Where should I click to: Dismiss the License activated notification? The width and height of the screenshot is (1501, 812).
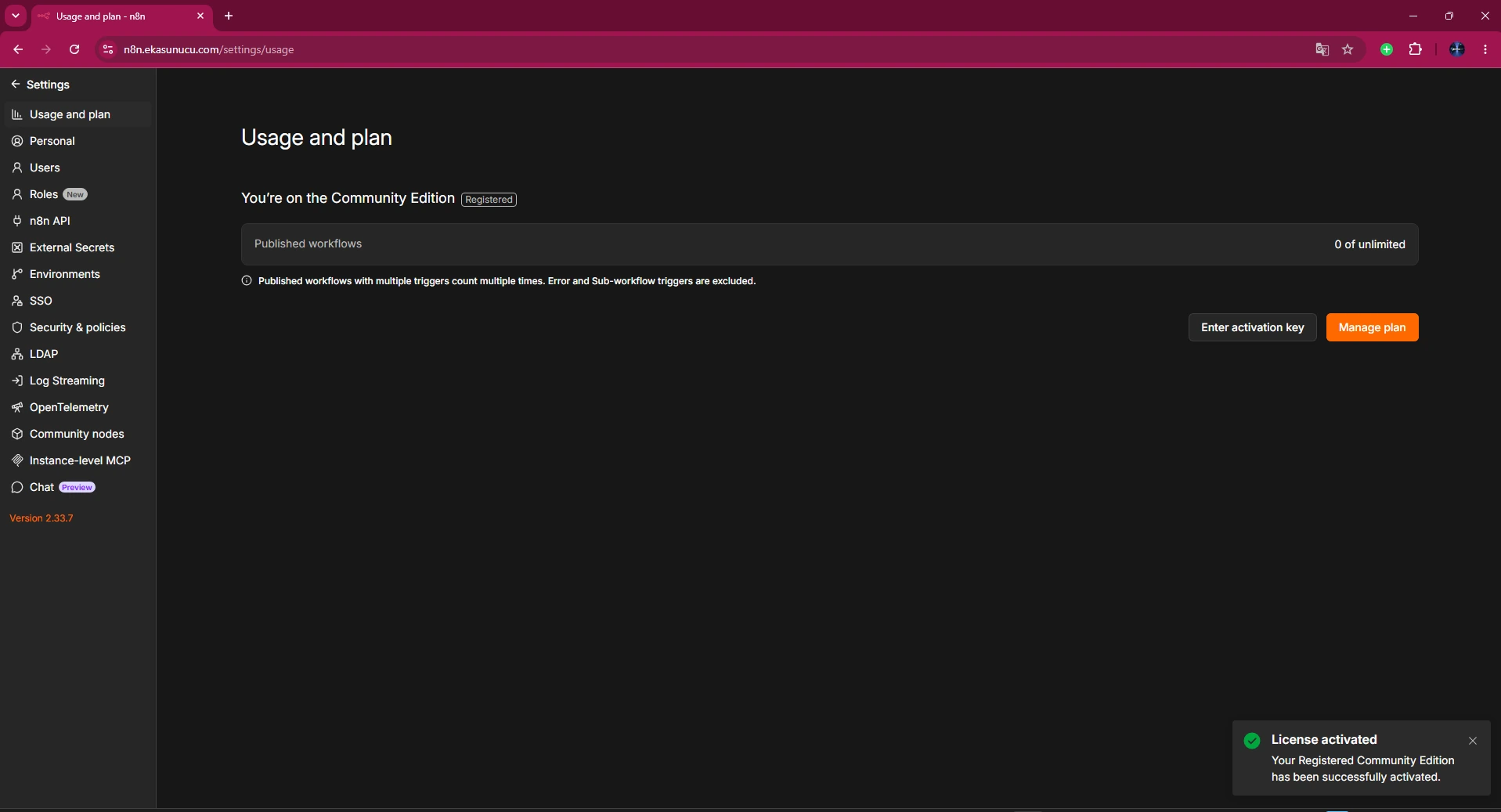click(1473, 741)
